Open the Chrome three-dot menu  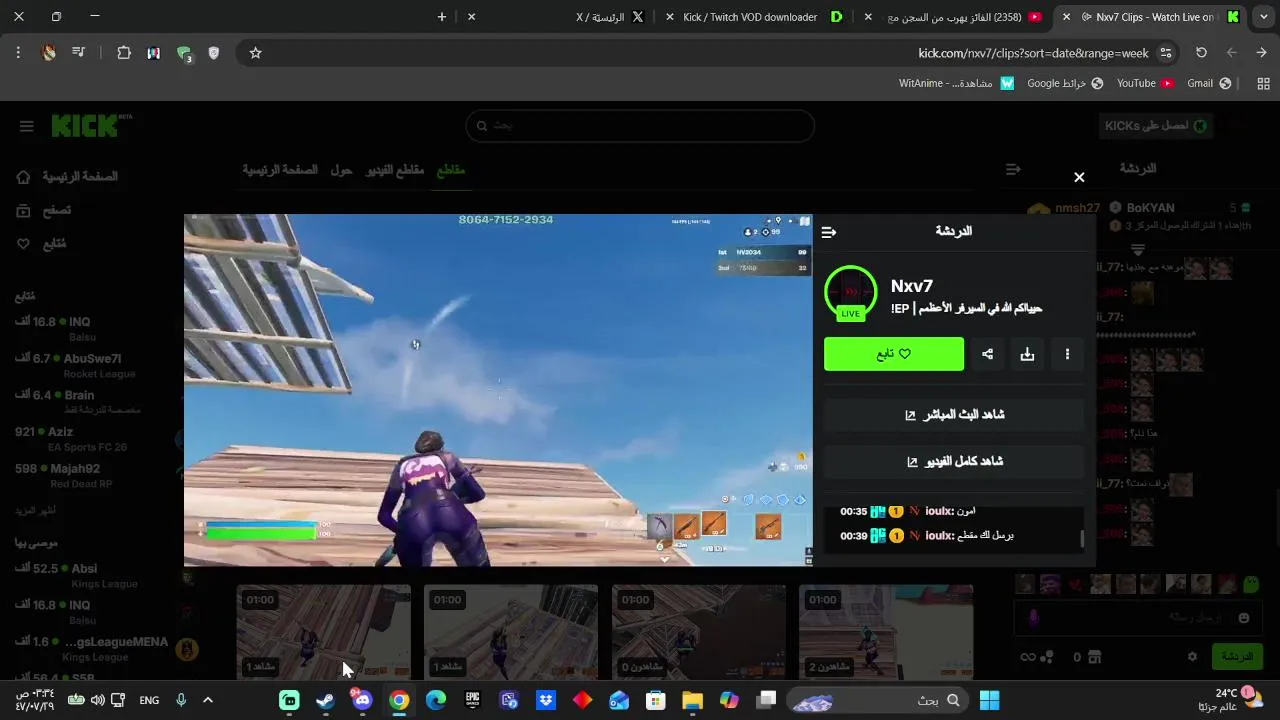18,53
